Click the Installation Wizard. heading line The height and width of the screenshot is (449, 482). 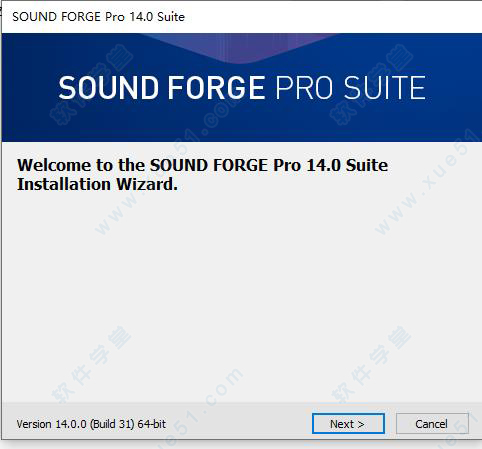pyautogui.click(x=97, y=184)
